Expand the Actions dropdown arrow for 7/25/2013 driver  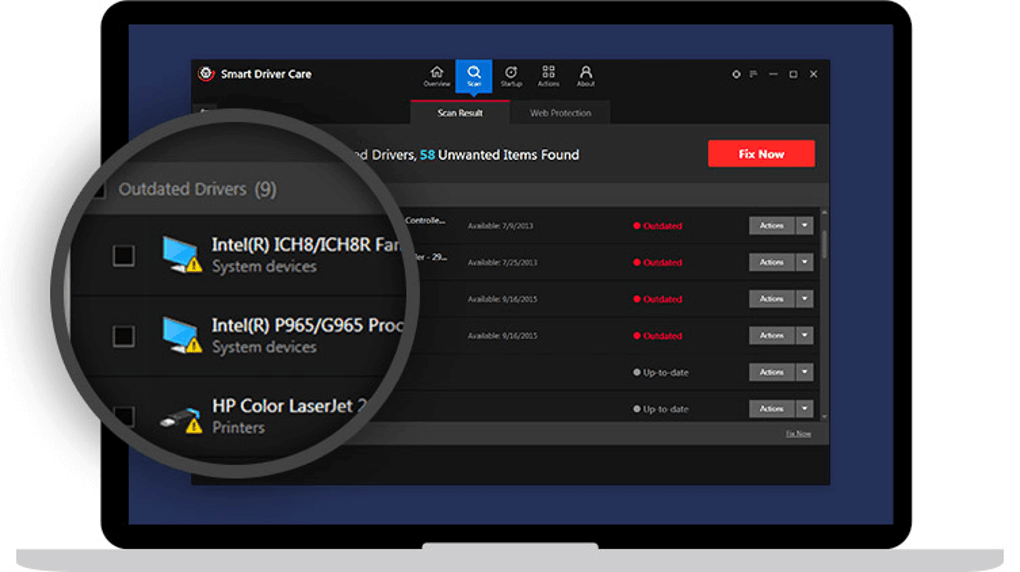(x=805, y=262)
